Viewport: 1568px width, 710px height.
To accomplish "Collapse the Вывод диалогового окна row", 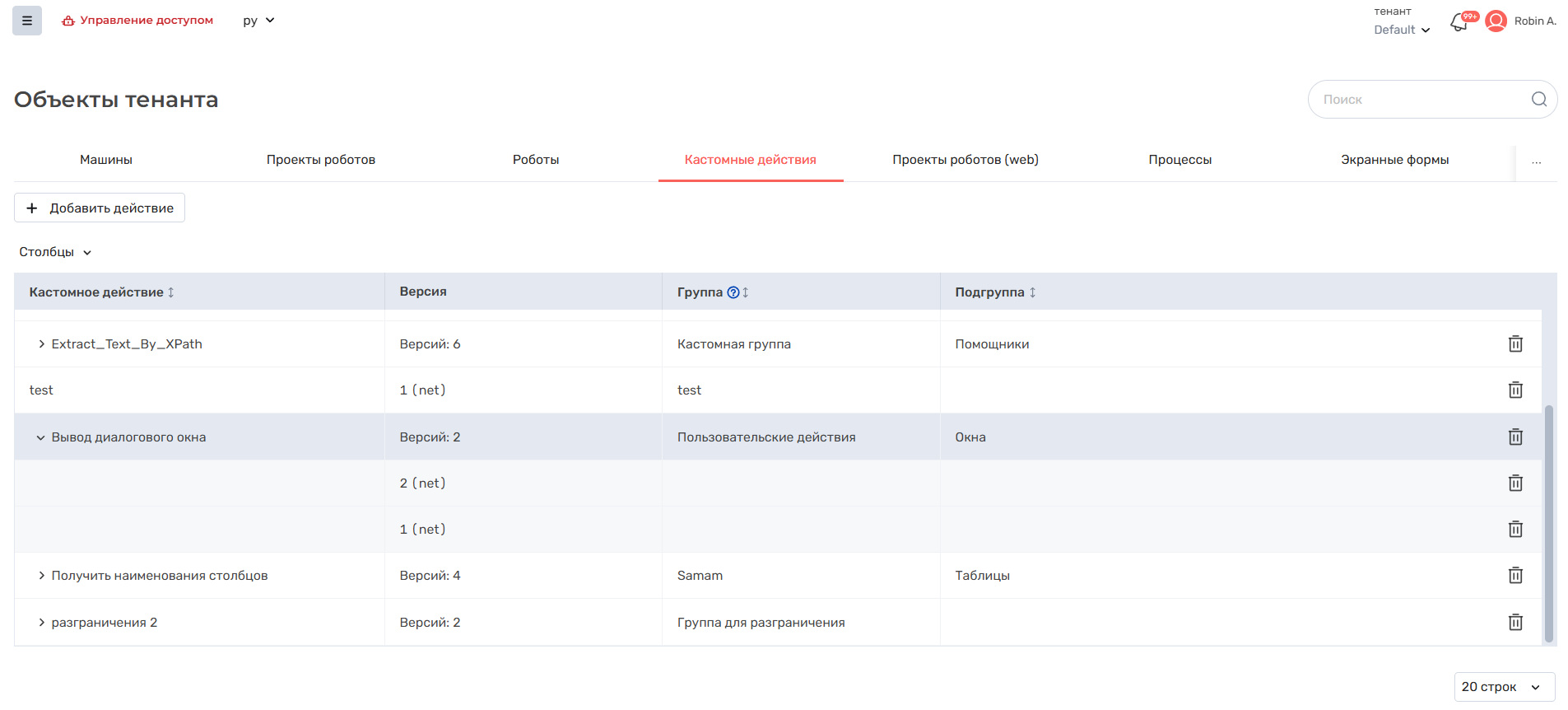I will pyautogui.click(x=40, y=437).
